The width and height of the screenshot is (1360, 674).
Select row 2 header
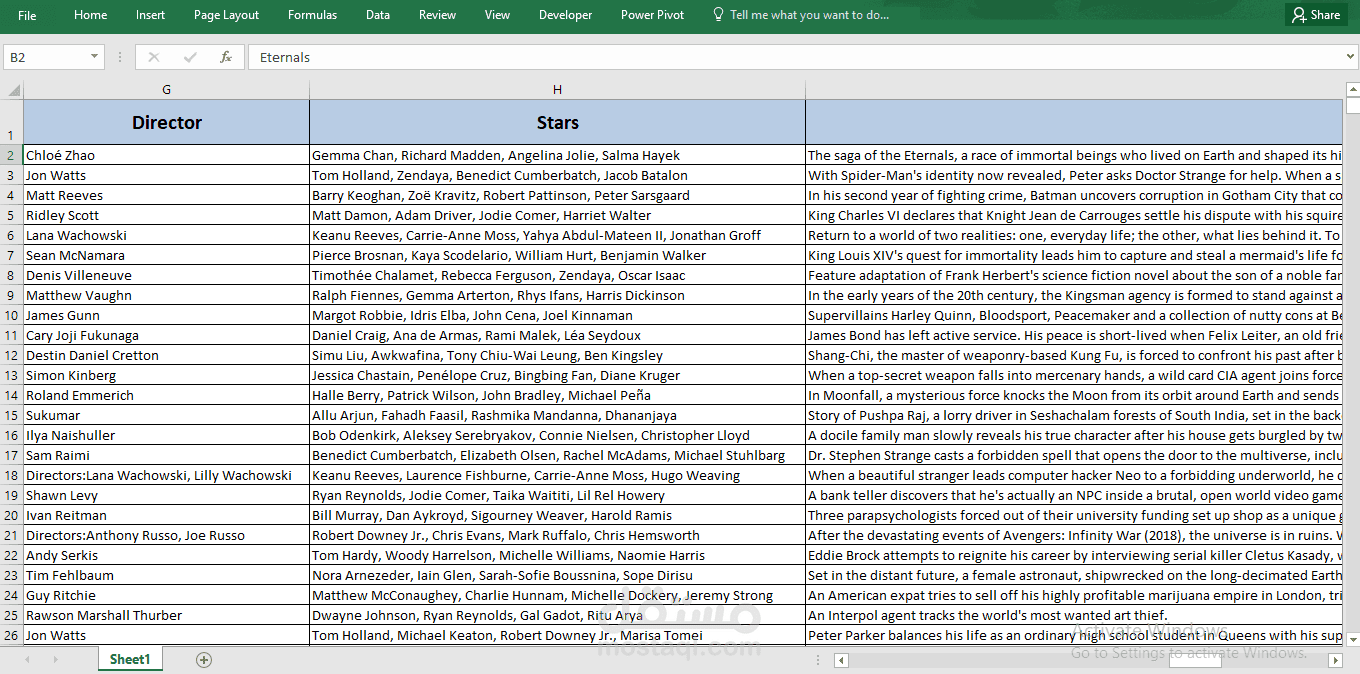11,155
